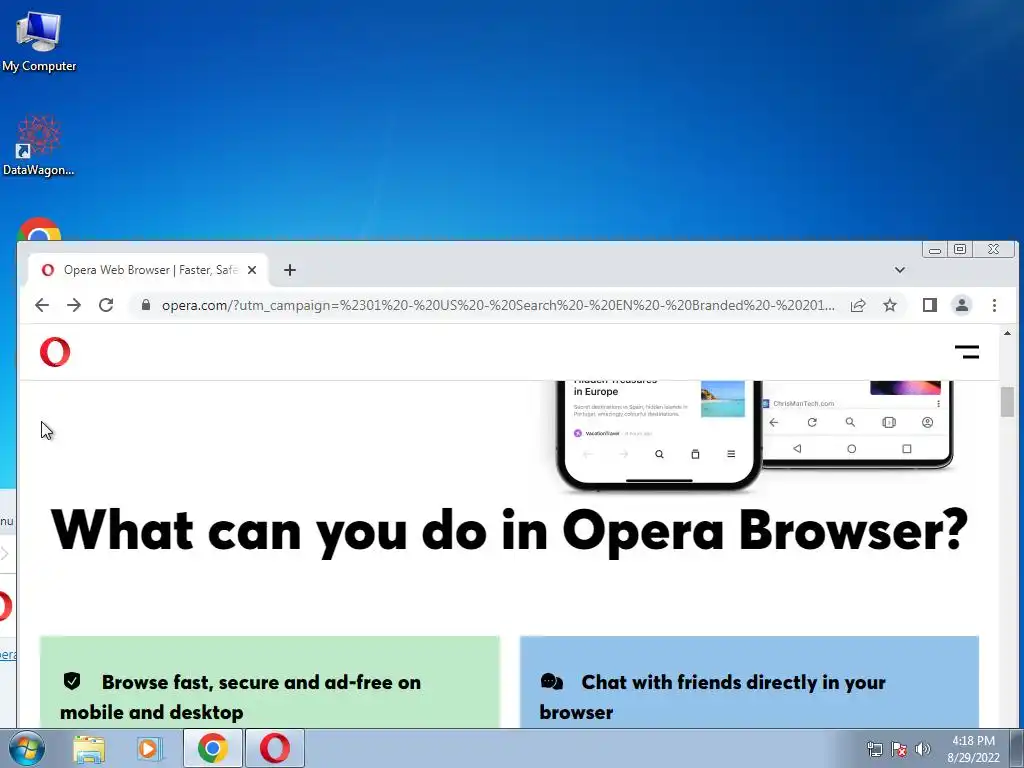Open 'Chat with friends directly' card
The width and height of the screenshot is (1024, 768).
click(x=750, y=682)
